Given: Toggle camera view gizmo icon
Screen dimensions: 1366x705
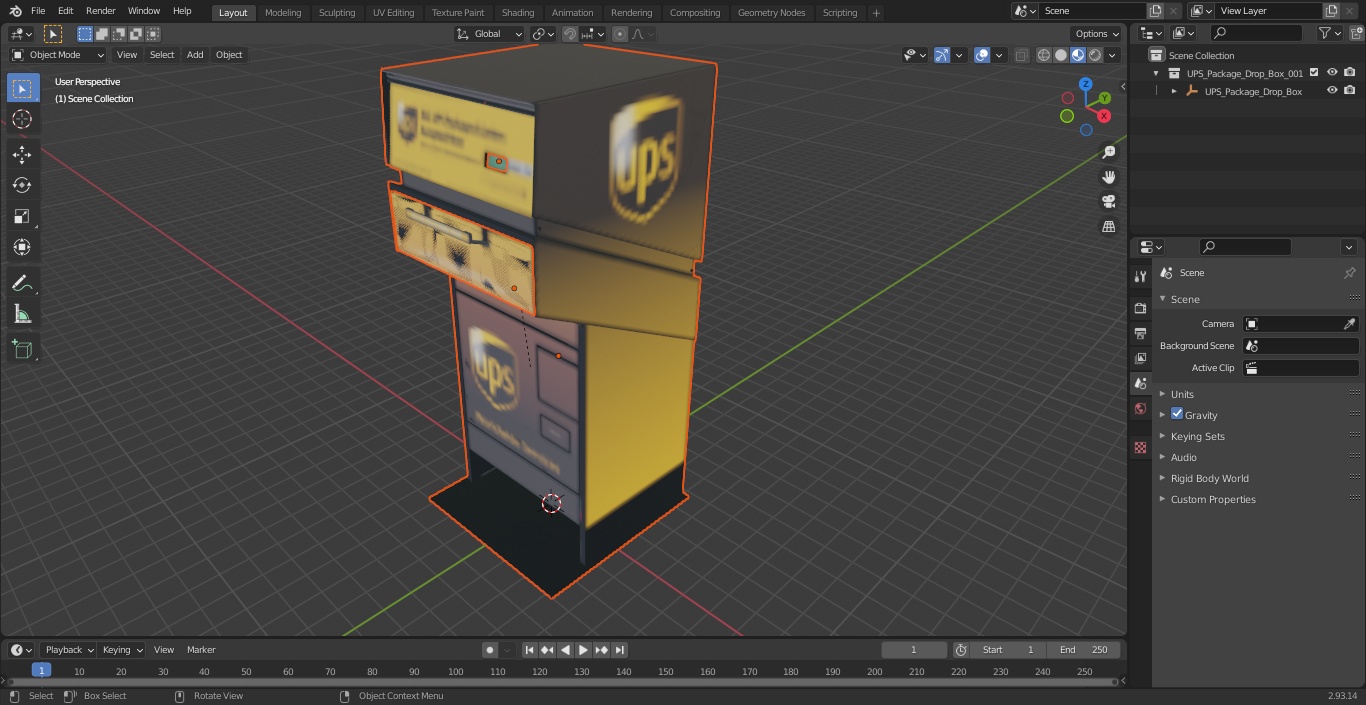Looking at the screenshot, I should (x=1108, y=202).
